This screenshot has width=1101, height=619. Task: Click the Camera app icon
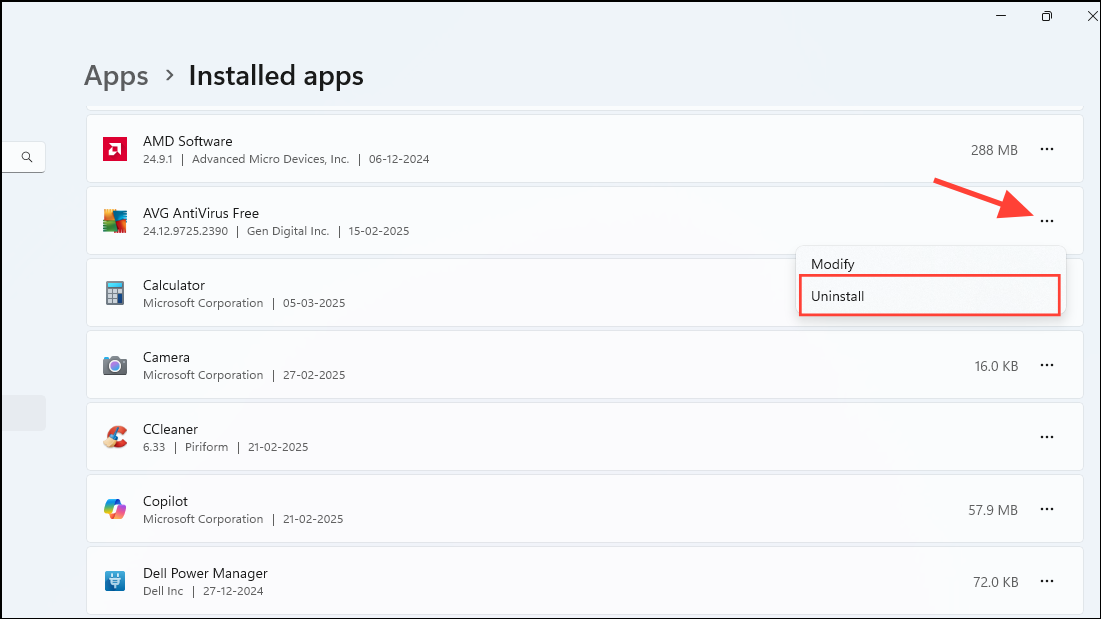point(115,365)
